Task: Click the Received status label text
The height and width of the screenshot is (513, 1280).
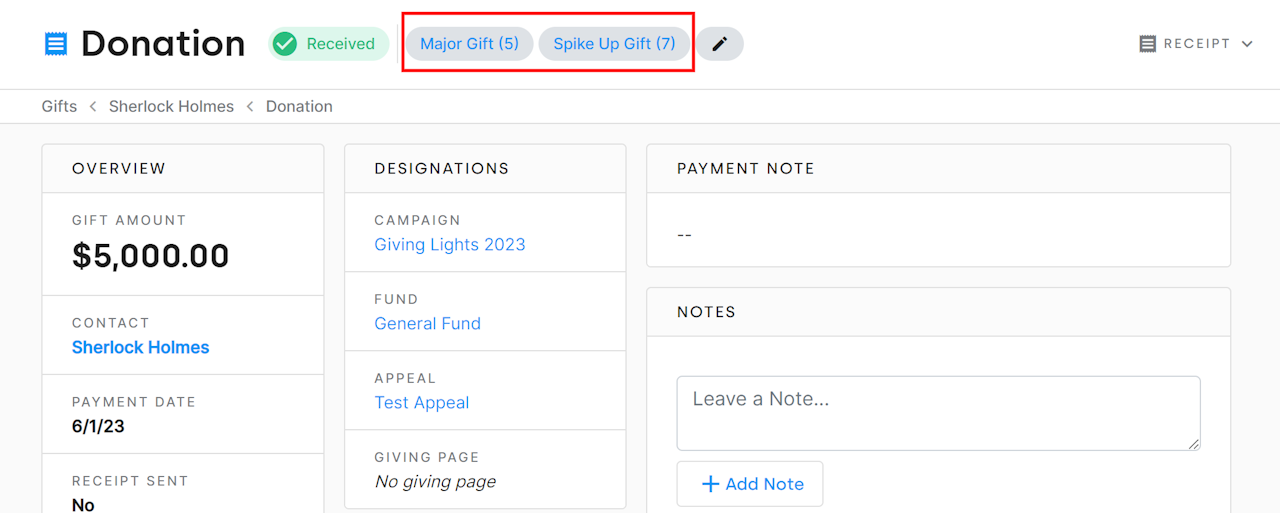Action: coord(340,44)
